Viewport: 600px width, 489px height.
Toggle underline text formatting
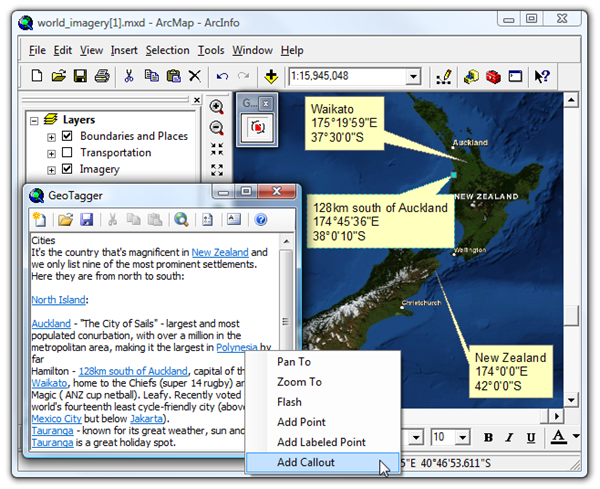click(531, 438)
